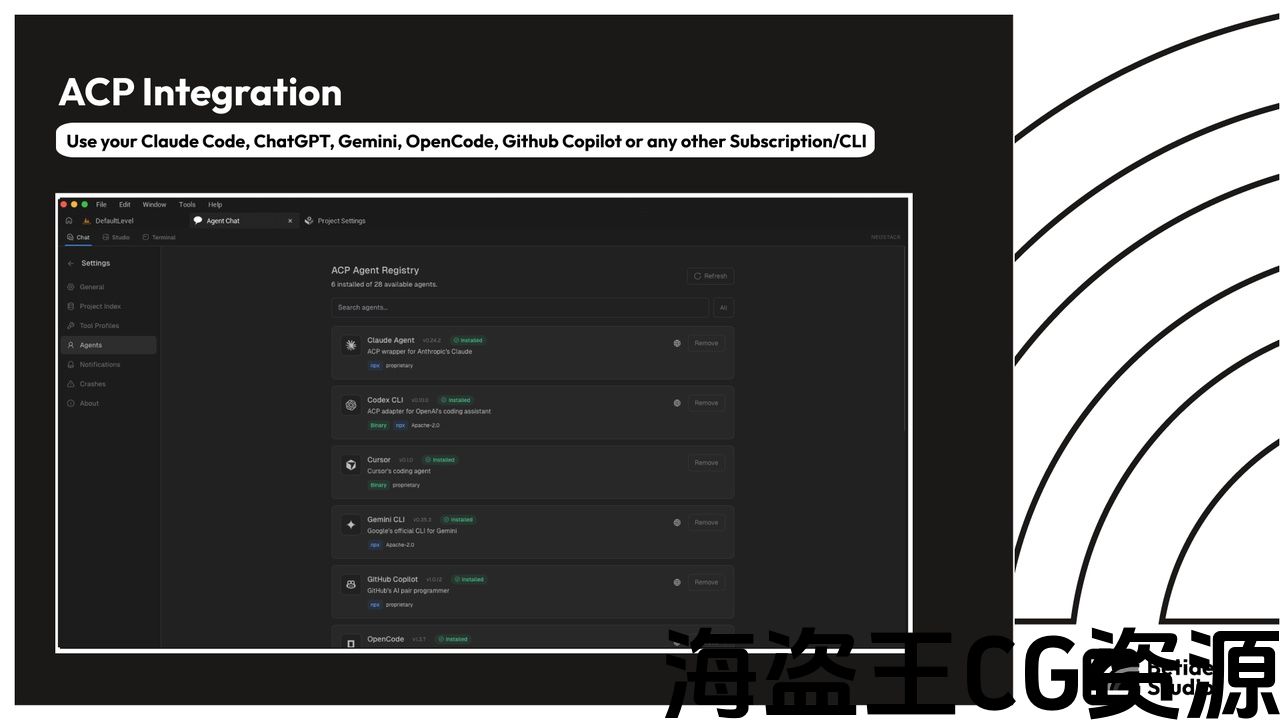Click the GitHub Copilot logo icon
Image resolution: width=1280 pixels, height=720 pixels.
click(351, 584)
